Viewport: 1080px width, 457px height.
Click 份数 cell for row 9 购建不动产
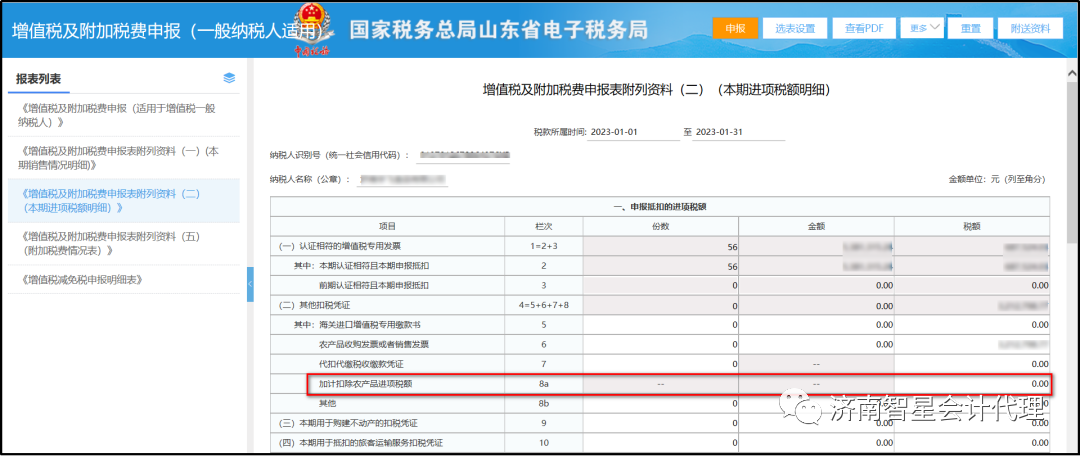[x=661, y=423]
